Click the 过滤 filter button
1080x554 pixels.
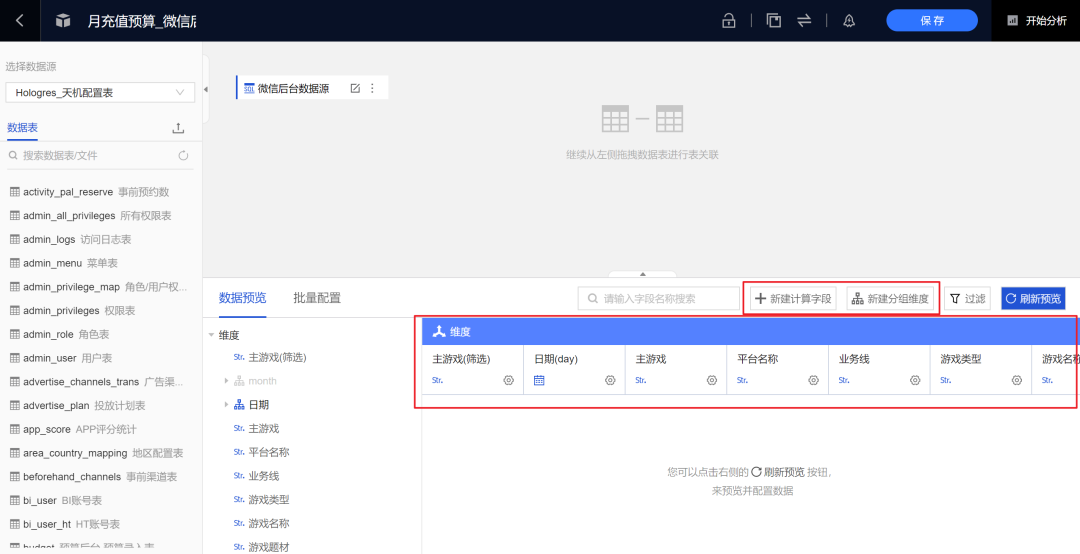click(967, 299)
